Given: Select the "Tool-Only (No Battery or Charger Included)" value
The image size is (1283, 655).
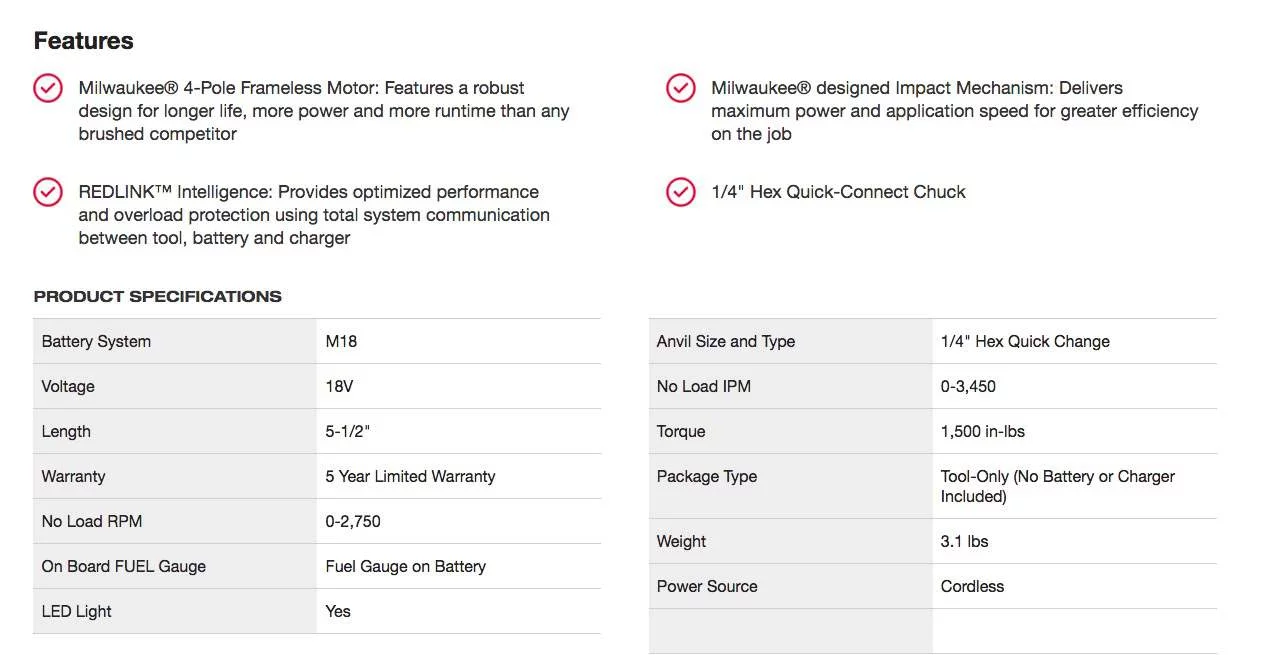Looking at the screenshot, I should click(x=1058, y=486).
